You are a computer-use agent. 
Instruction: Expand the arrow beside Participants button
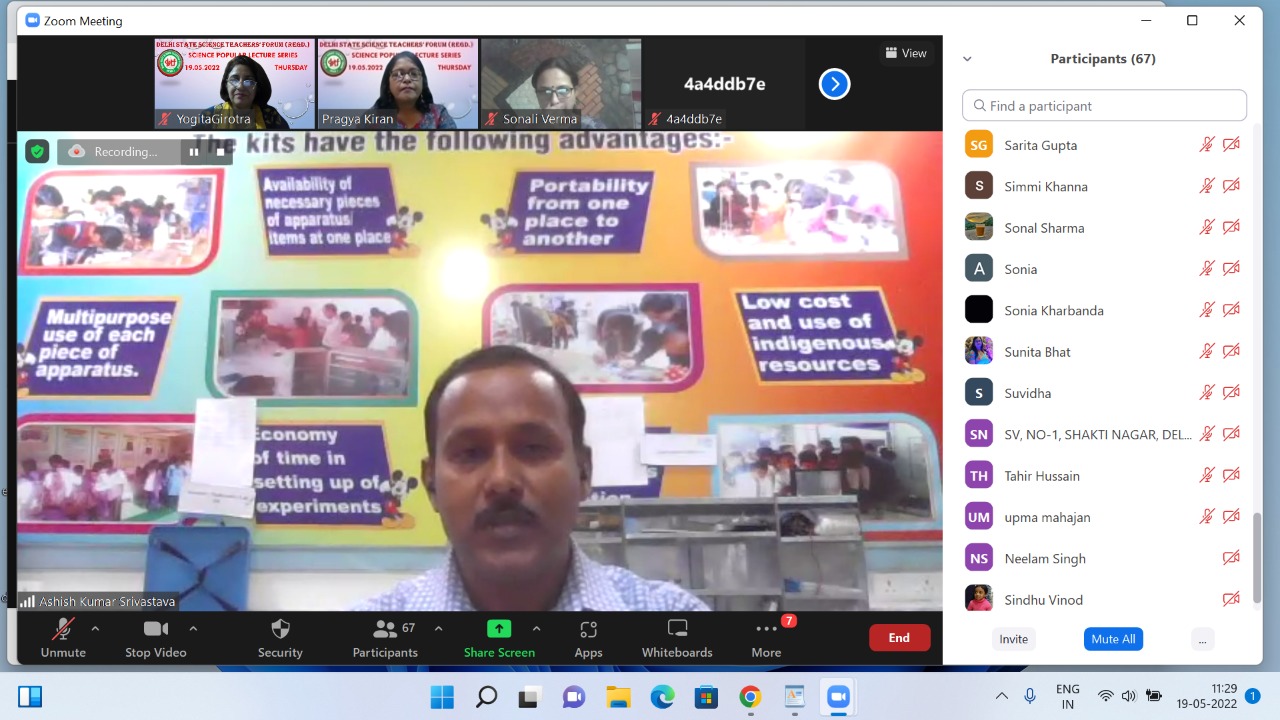coord(438,629)
